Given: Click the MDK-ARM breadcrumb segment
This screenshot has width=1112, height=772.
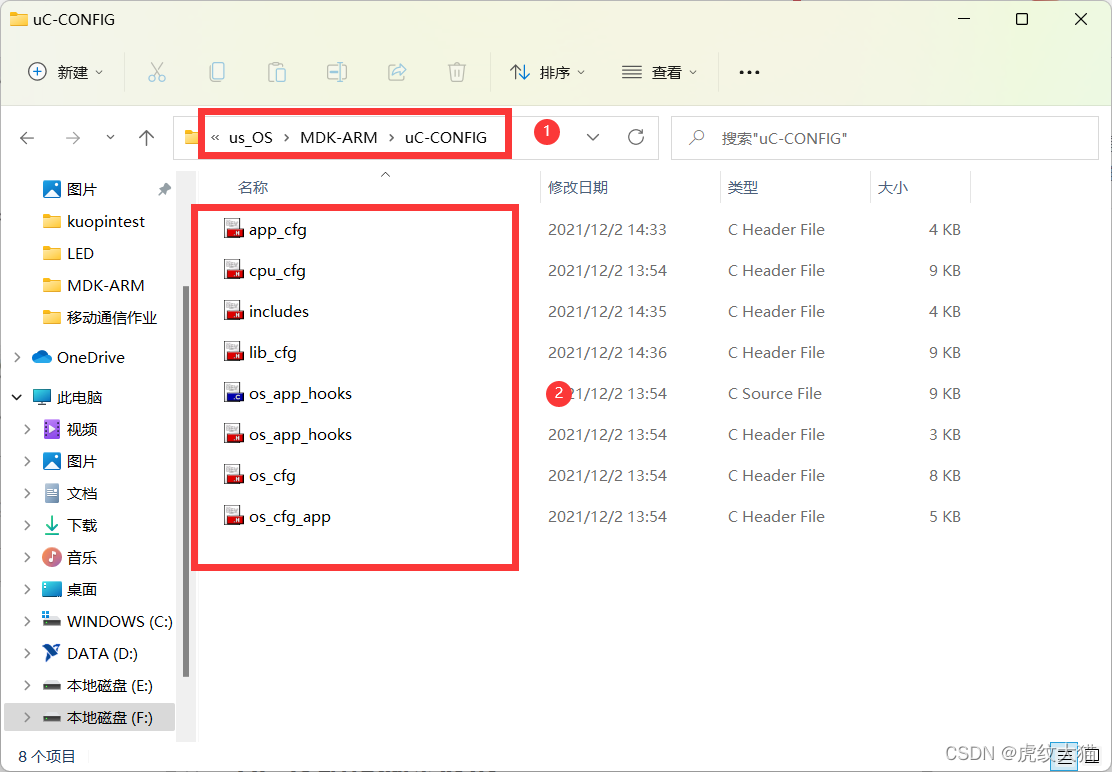Looking at the screenshot, I should click(x=338, y=138).
